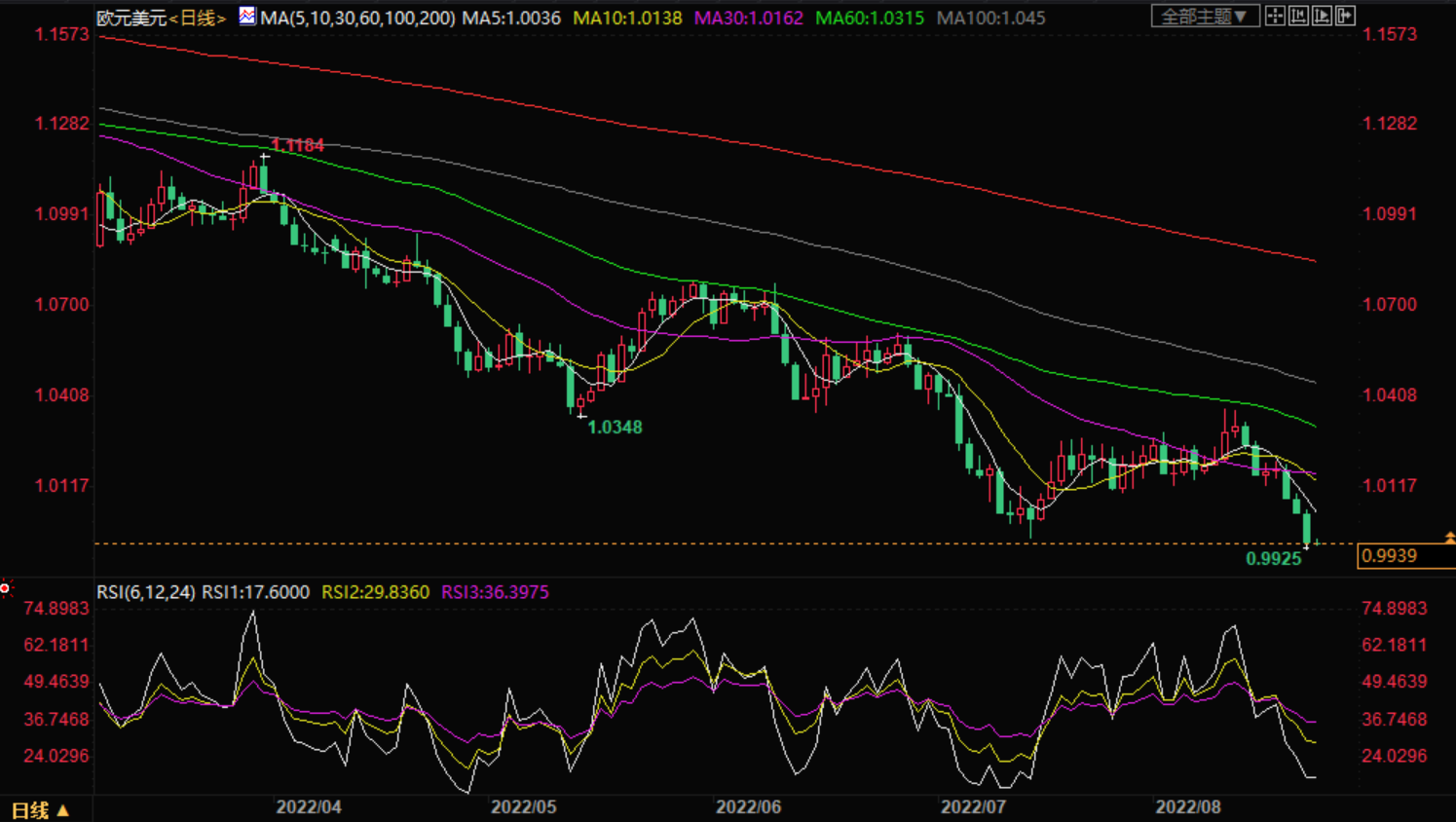The width and height of the screenshot is (1456, 822).
Task: Click the MA10:1.0138 yellow legend
Action: [627, 18]
